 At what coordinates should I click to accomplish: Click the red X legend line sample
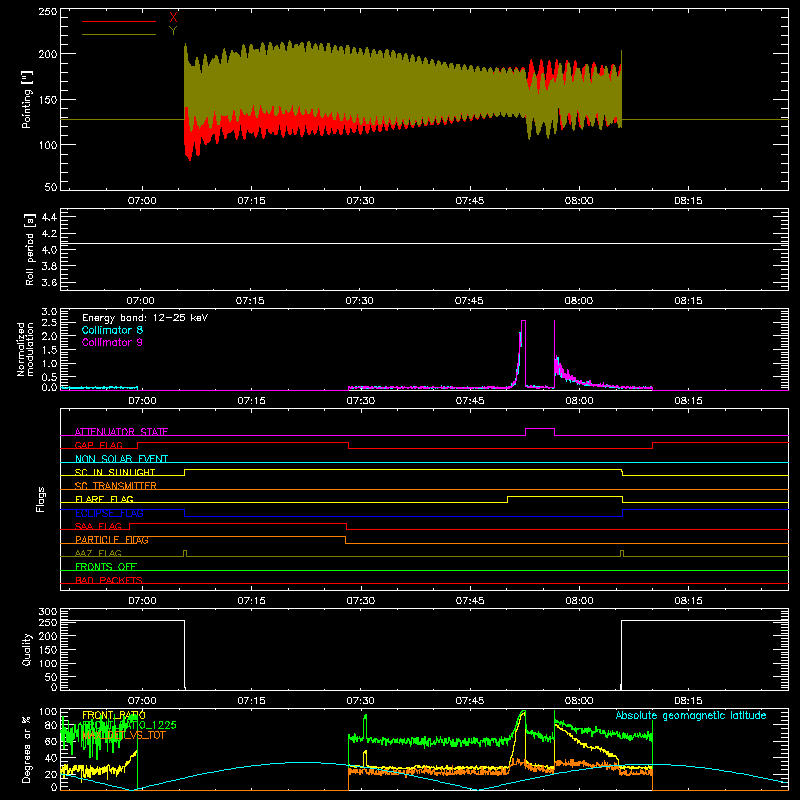(119, 21)
